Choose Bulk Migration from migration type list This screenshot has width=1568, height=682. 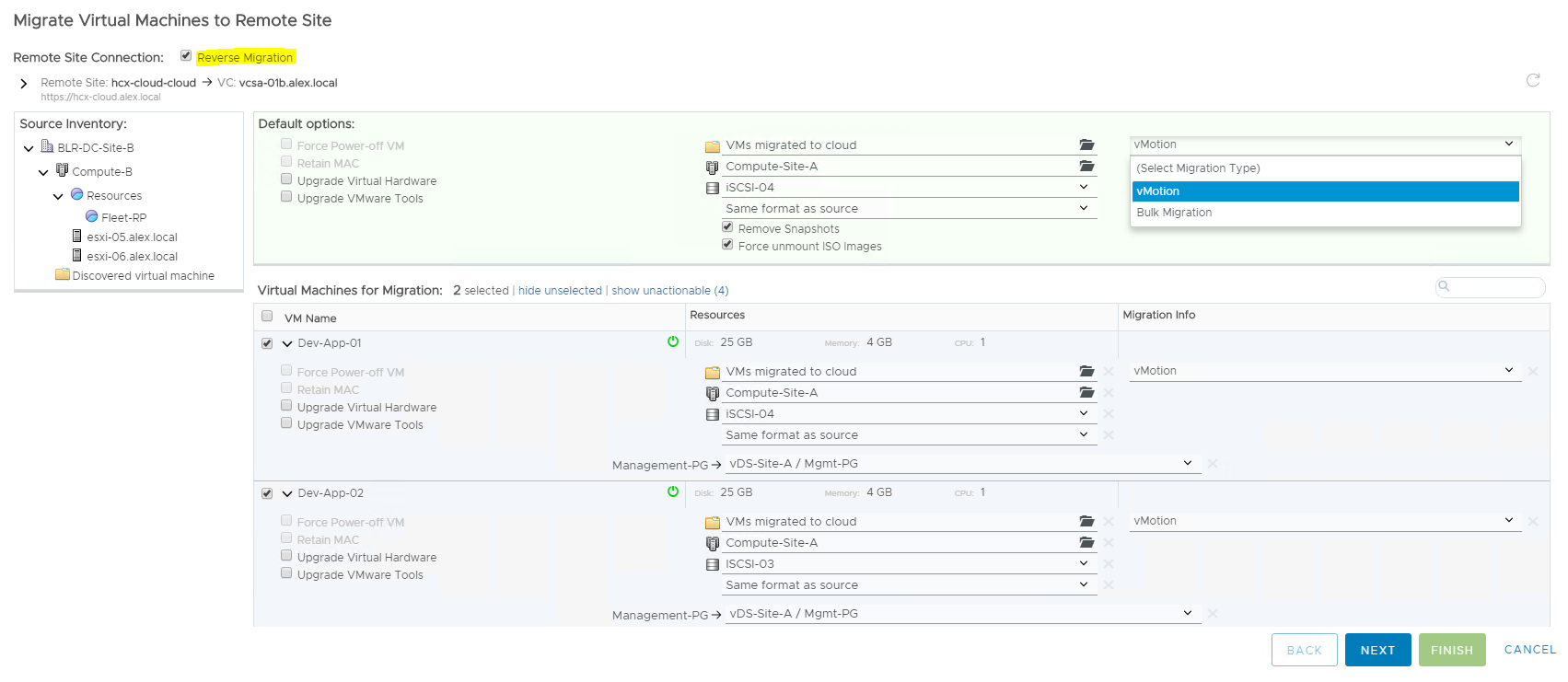tap(1174, 213)
